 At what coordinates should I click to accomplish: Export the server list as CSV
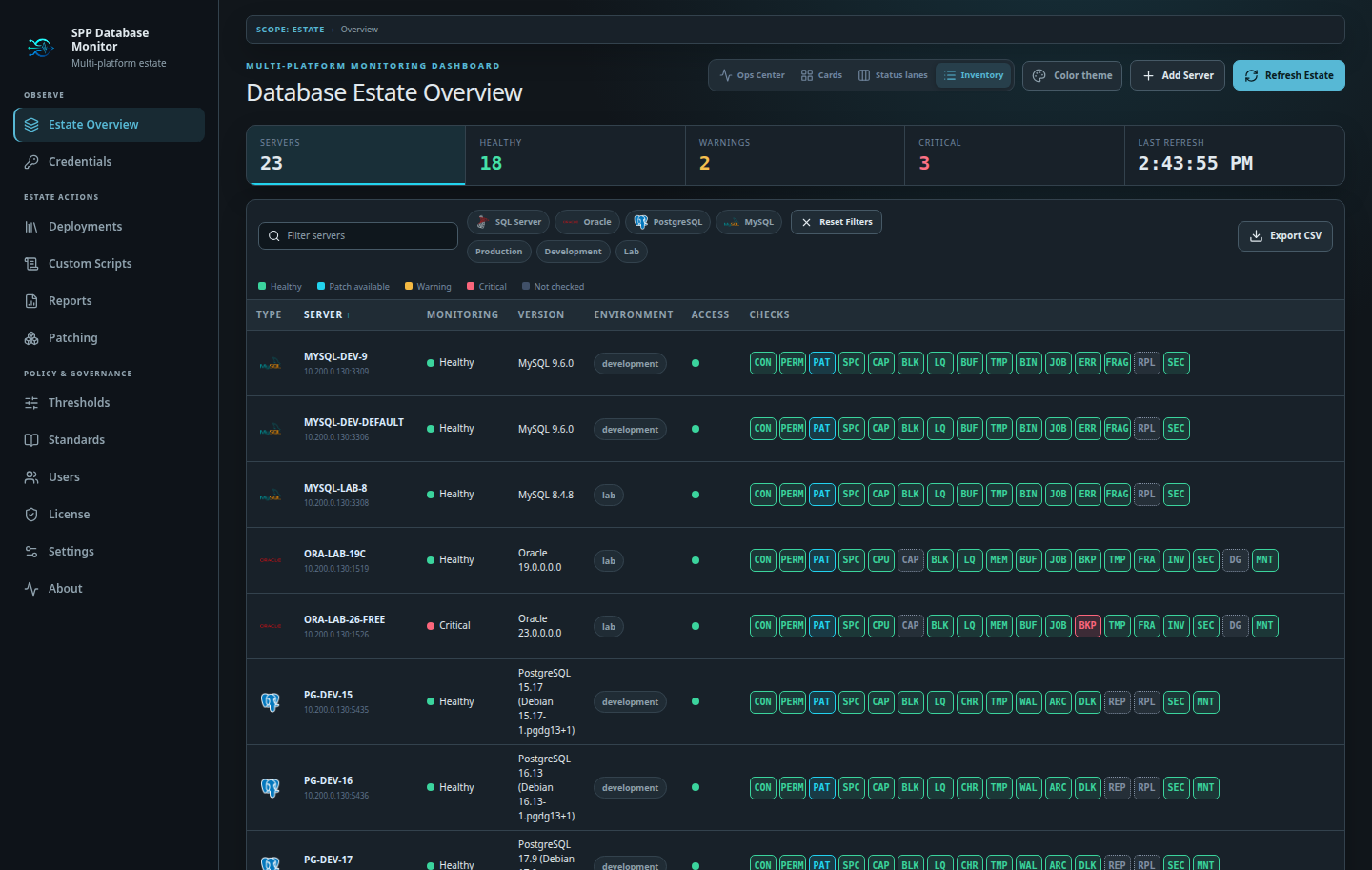[x=1285, y=236]
